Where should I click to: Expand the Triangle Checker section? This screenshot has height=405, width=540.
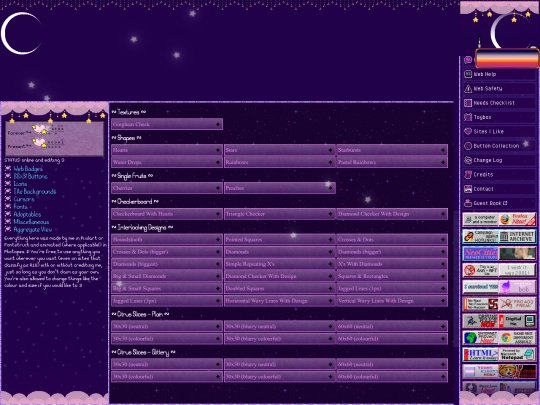click(280, 214)
